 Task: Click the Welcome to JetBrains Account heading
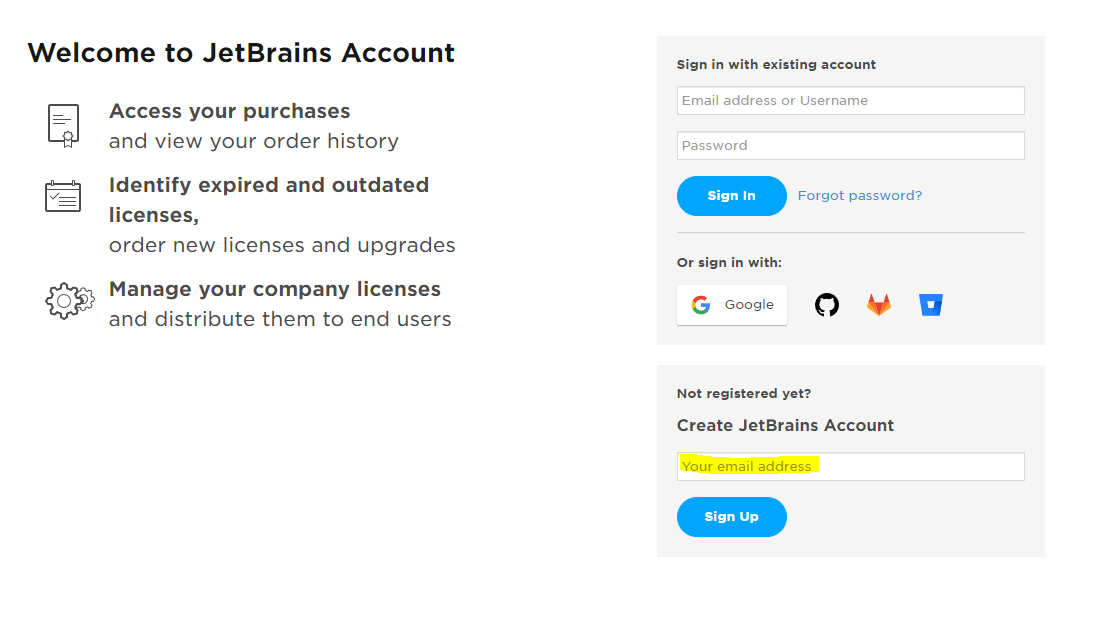[x=241, y=53]
